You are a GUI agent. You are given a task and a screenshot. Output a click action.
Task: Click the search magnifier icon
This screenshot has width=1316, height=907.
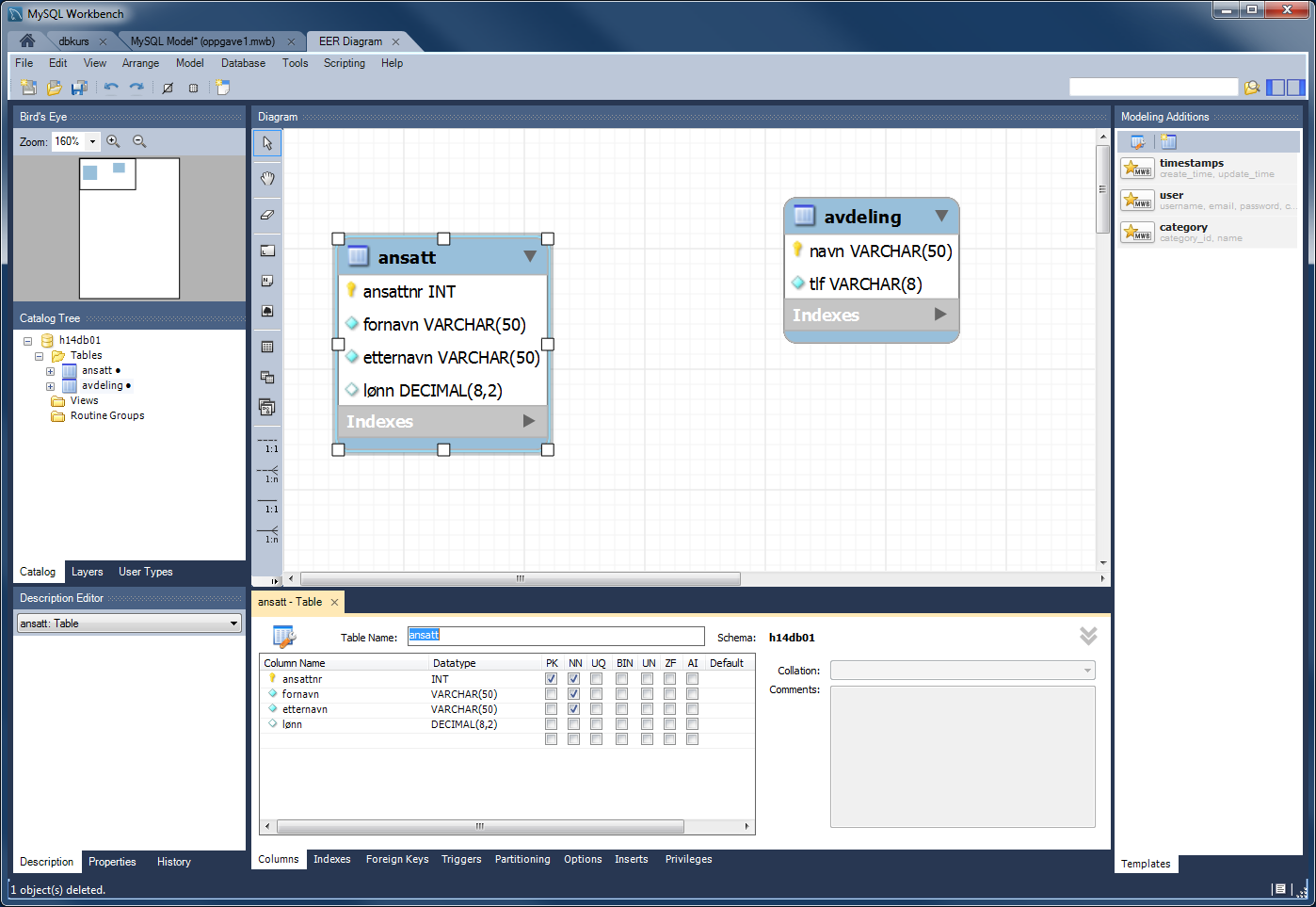tap(1252, 88)
